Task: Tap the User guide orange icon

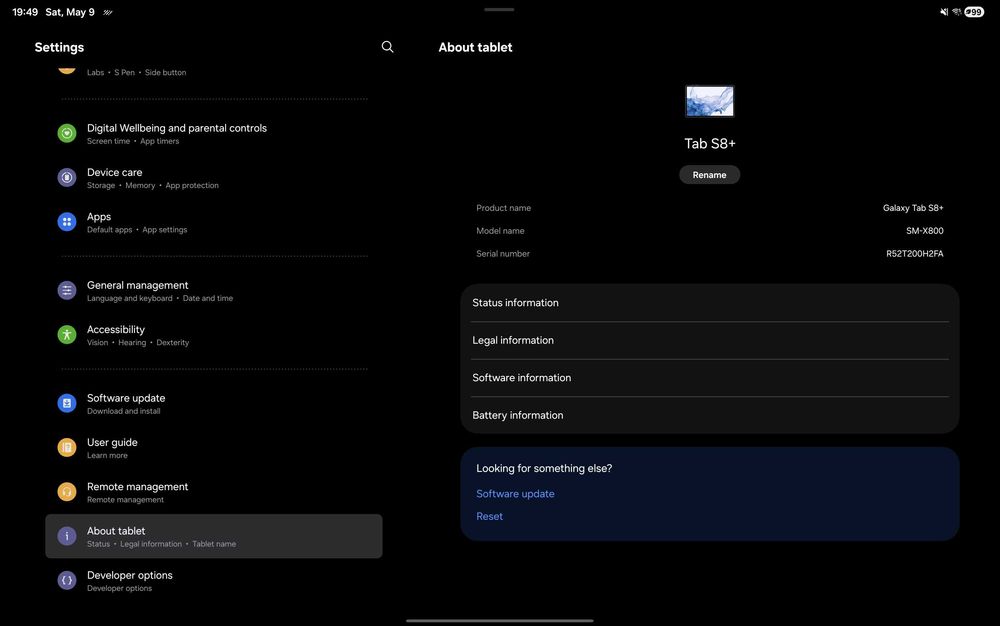Action: point(67,448)
